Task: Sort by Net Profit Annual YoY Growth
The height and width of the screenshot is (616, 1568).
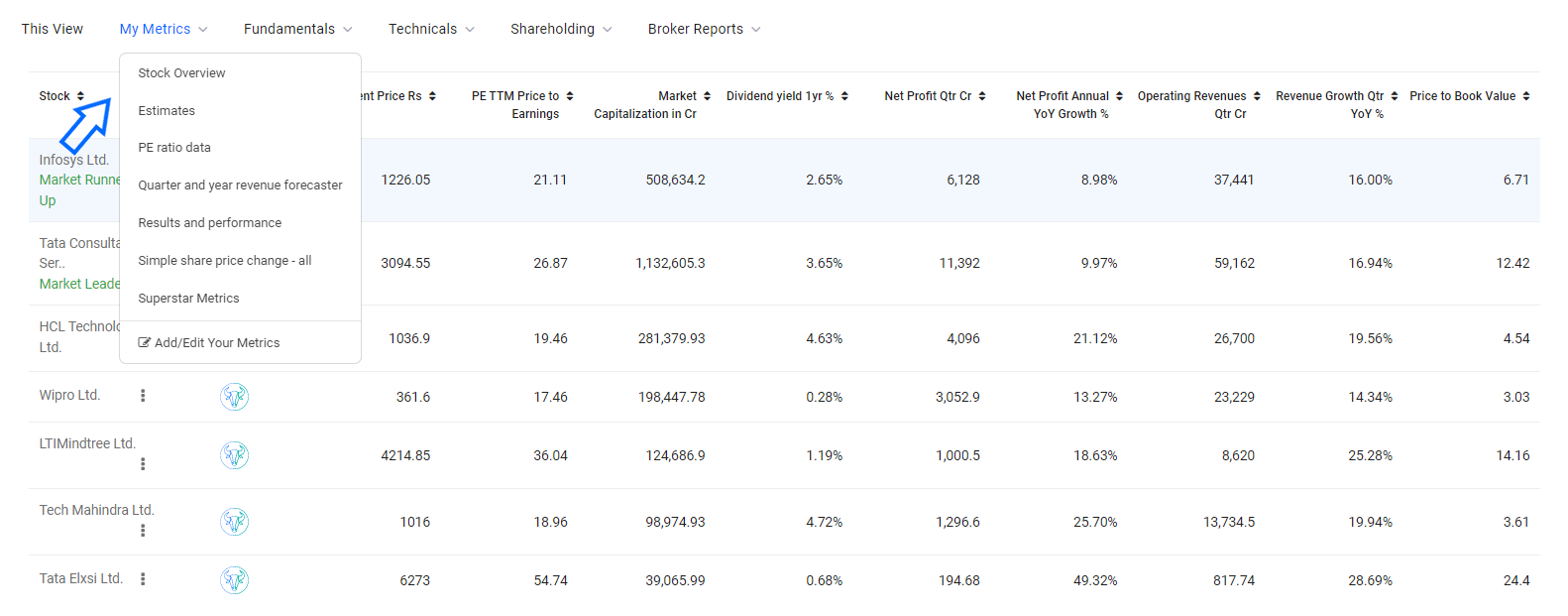Action: click(1119, 96)
